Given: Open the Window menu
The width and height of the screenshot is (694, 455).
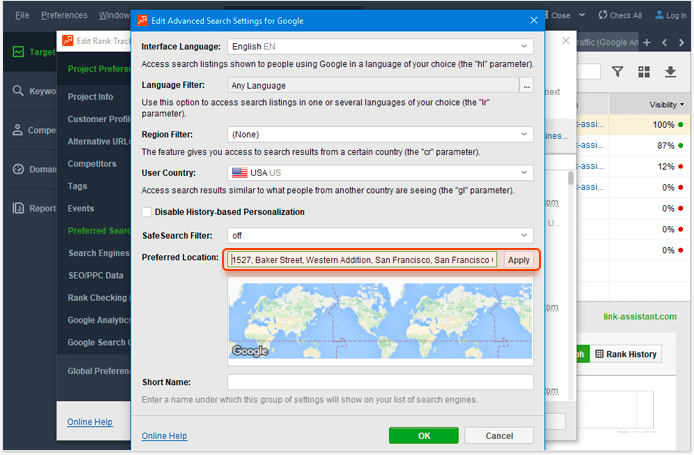Looking at the screenshot, I should point(115,15).
